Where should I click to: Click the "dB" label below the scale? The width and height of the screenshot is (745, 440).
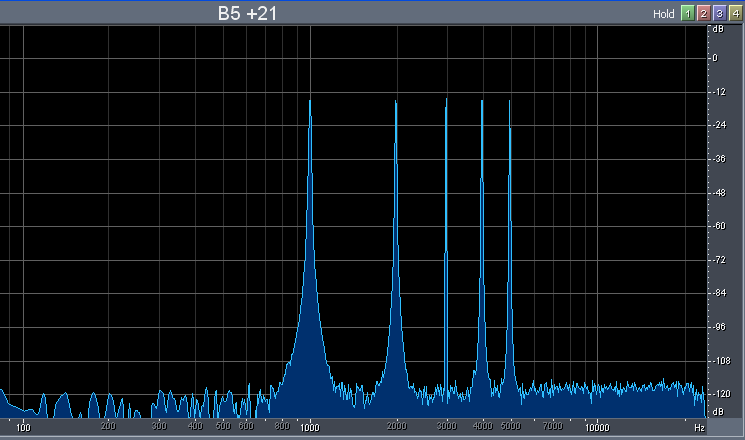(x=718, y=411)
